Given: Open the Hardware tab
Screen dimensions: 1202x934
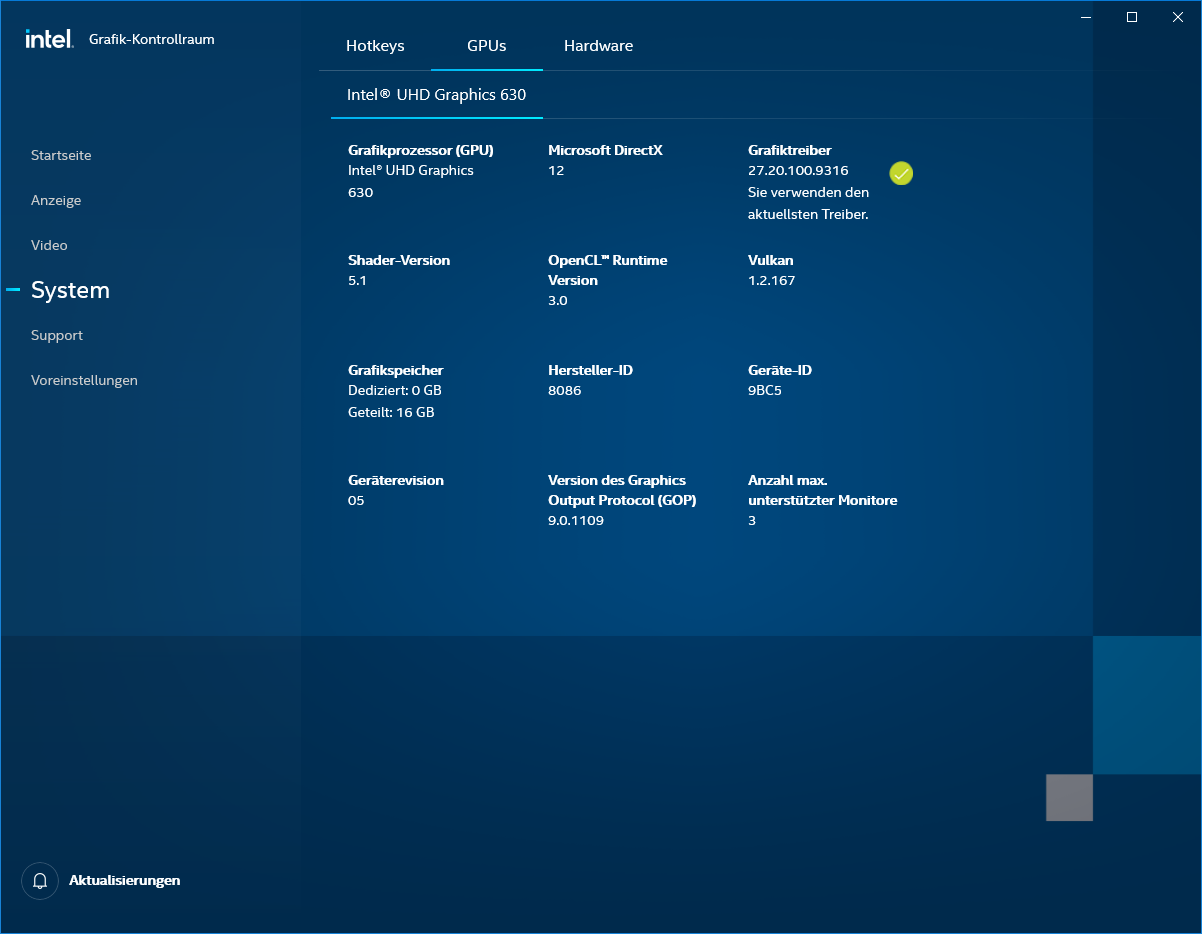Looking at the screenshot, I should [x=598, y=46].
